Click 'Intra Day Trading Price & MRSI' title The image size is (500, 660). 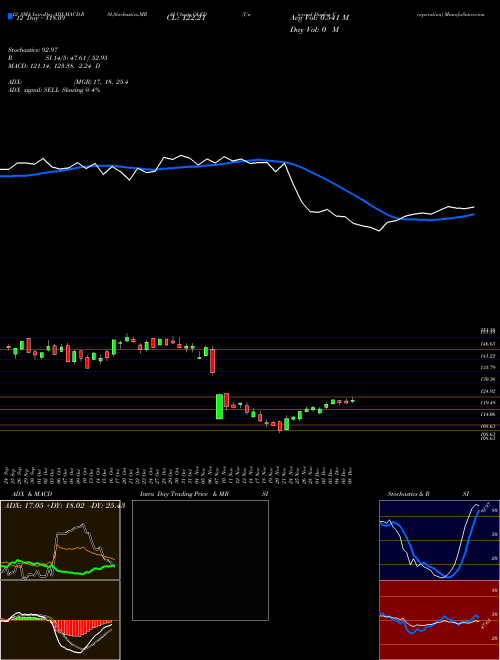tap(204, 494)
